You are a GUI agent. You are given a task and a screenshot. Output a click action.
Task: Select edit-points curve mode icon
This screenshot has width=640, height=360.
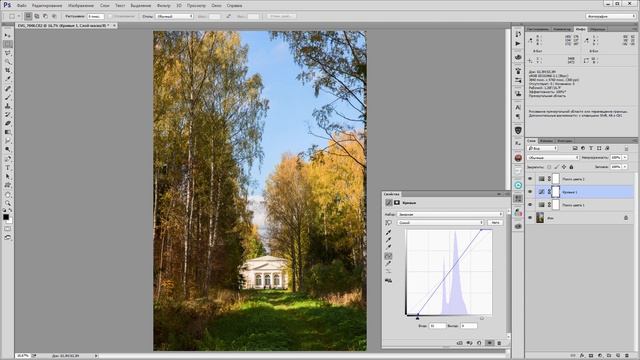[x=389, y=256]
